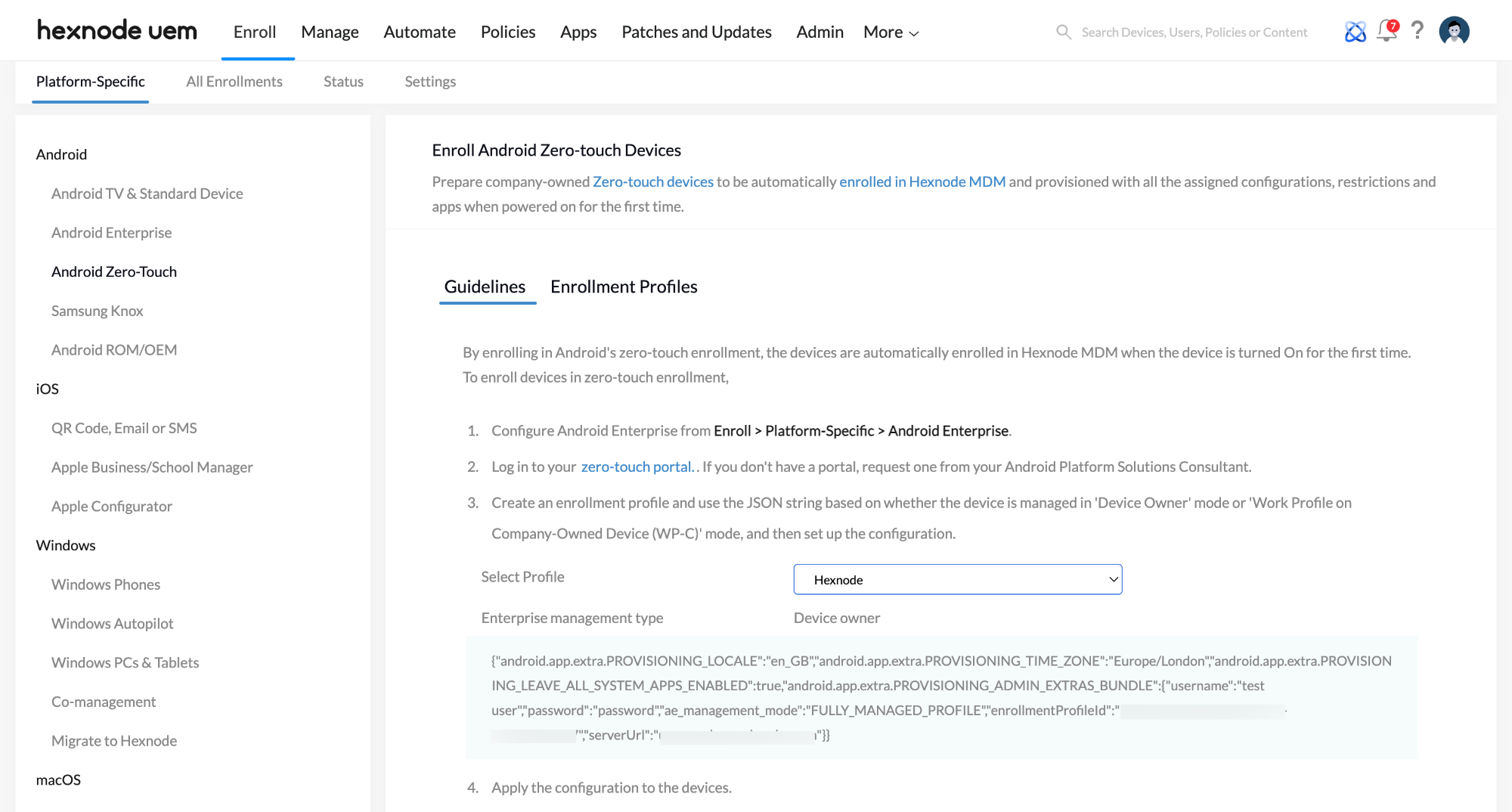Open the Select Profile Hexnode dropdown

tap(958, 579)
